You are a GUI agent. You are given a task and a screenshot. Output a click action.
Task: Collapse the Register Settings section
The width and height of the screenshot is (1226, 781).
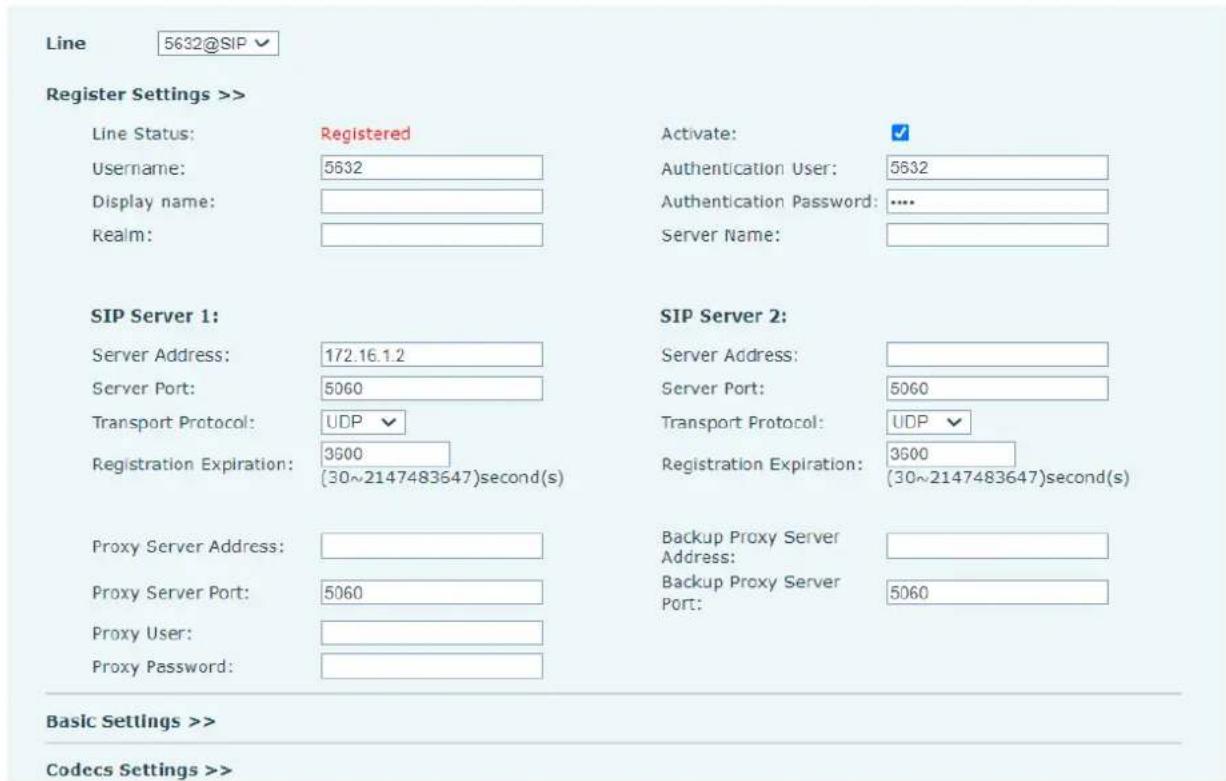coord(147,95)
